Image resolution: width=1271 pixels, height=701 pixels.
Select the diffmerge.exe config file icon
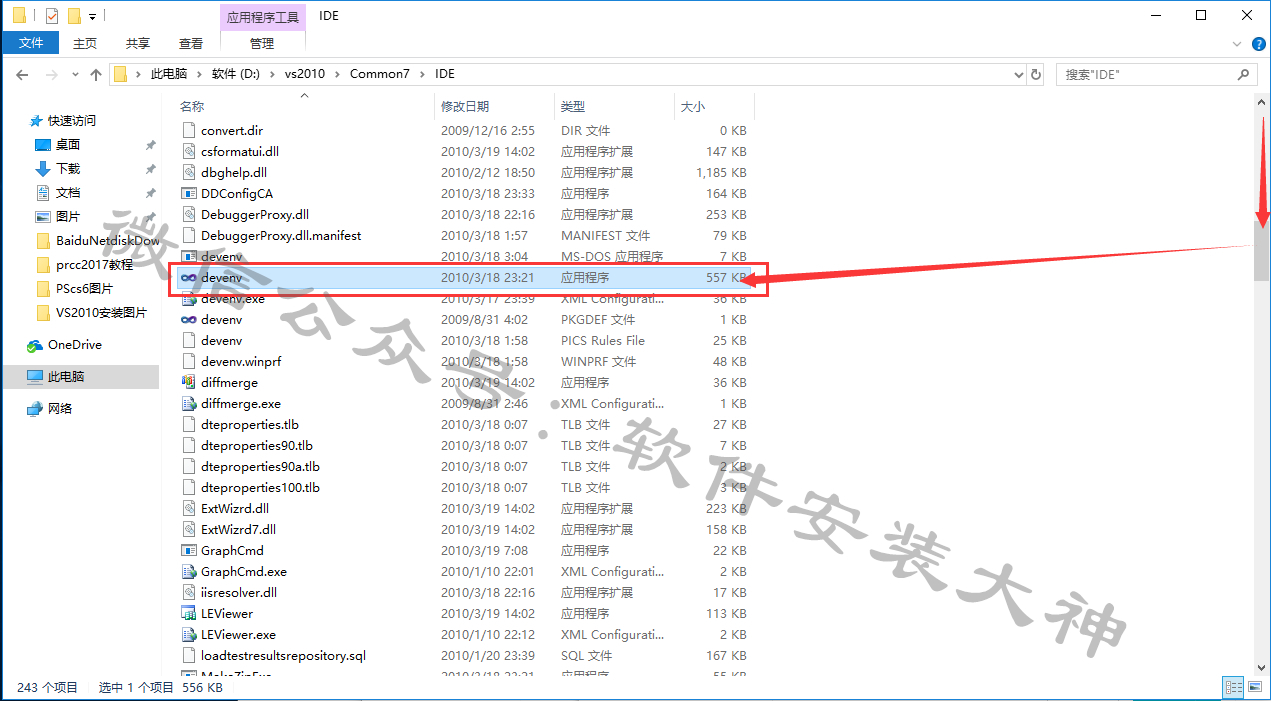coord(188,403)
